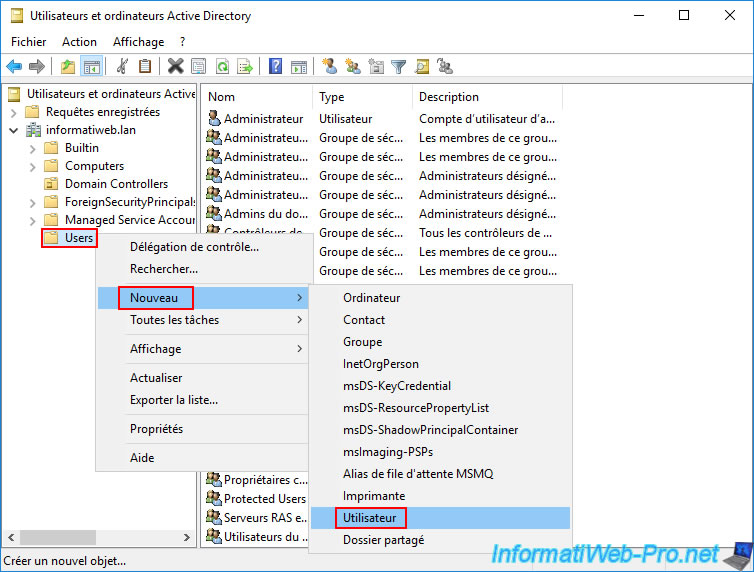The image size is (754, 572).
Task: Expand the Requêtes enregistrées node
Action: tap(14, 112)
